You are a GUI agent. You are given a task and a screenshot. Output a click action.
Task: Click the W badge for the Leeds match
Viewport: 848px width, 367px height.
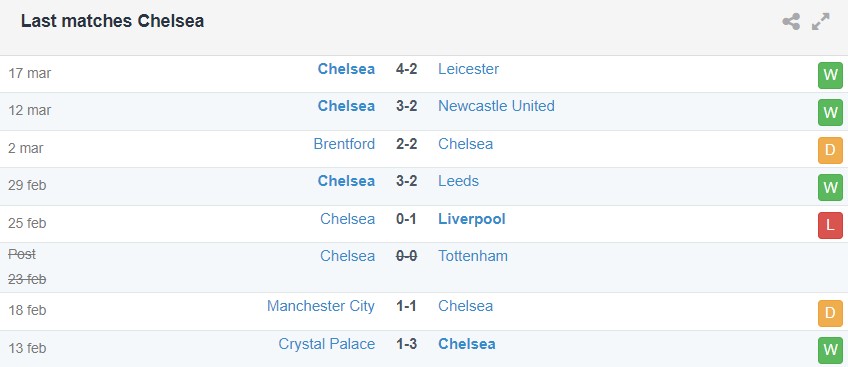point(830,188)
